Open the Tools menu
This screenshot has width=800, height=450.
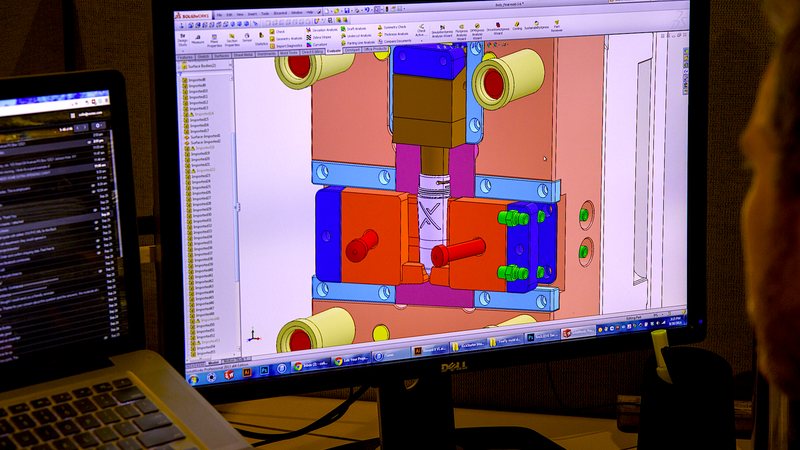[265, 14]
